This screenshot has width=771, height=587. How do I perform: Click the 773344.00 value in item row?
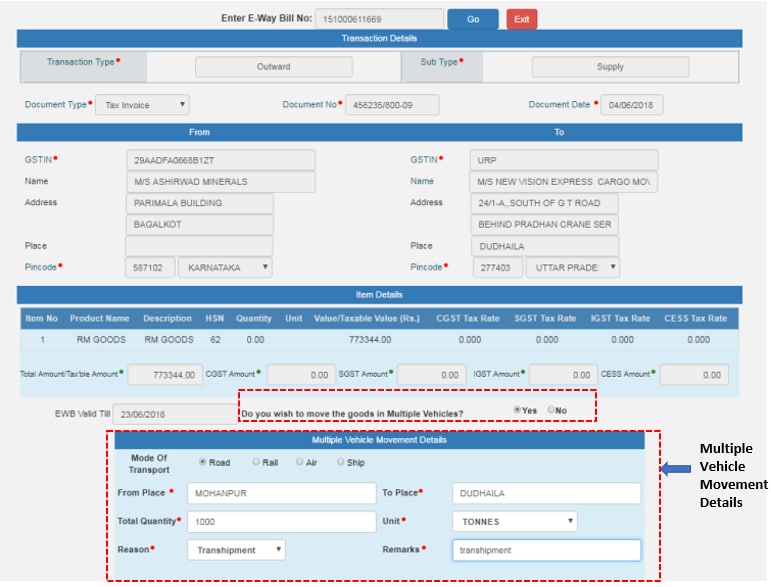point(370,340)
